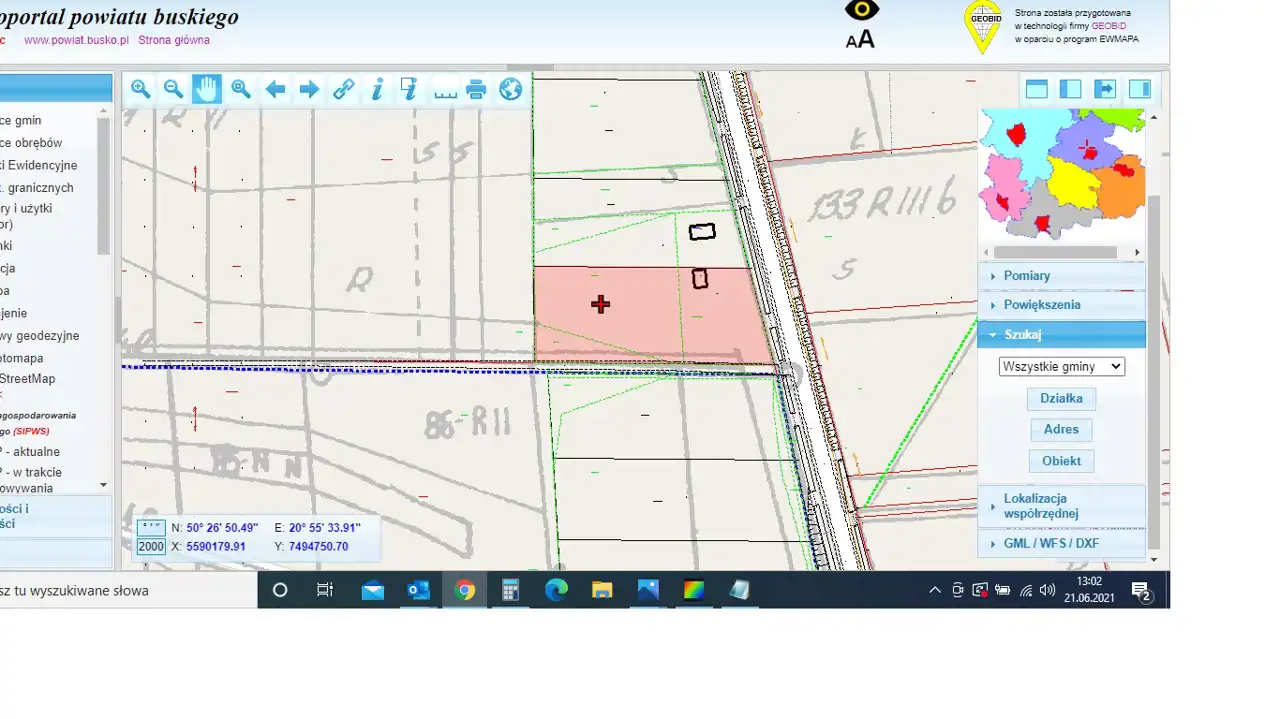Click the eye accessibility contrast icon
The width and height of the screenshot is (1280, 719).
point(861,11)
